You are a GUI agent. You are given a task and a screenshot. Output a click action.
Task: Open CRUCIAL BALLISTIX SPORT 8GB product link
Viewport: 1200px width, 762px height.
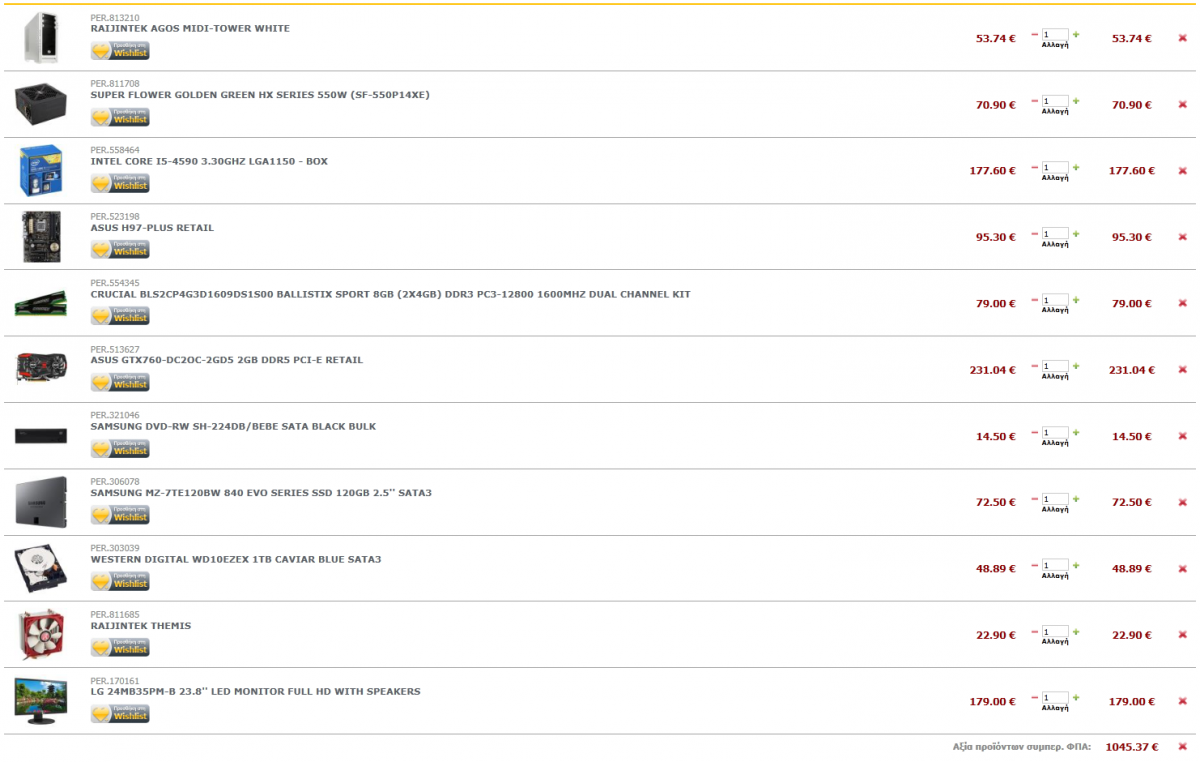tap(391, 294)
